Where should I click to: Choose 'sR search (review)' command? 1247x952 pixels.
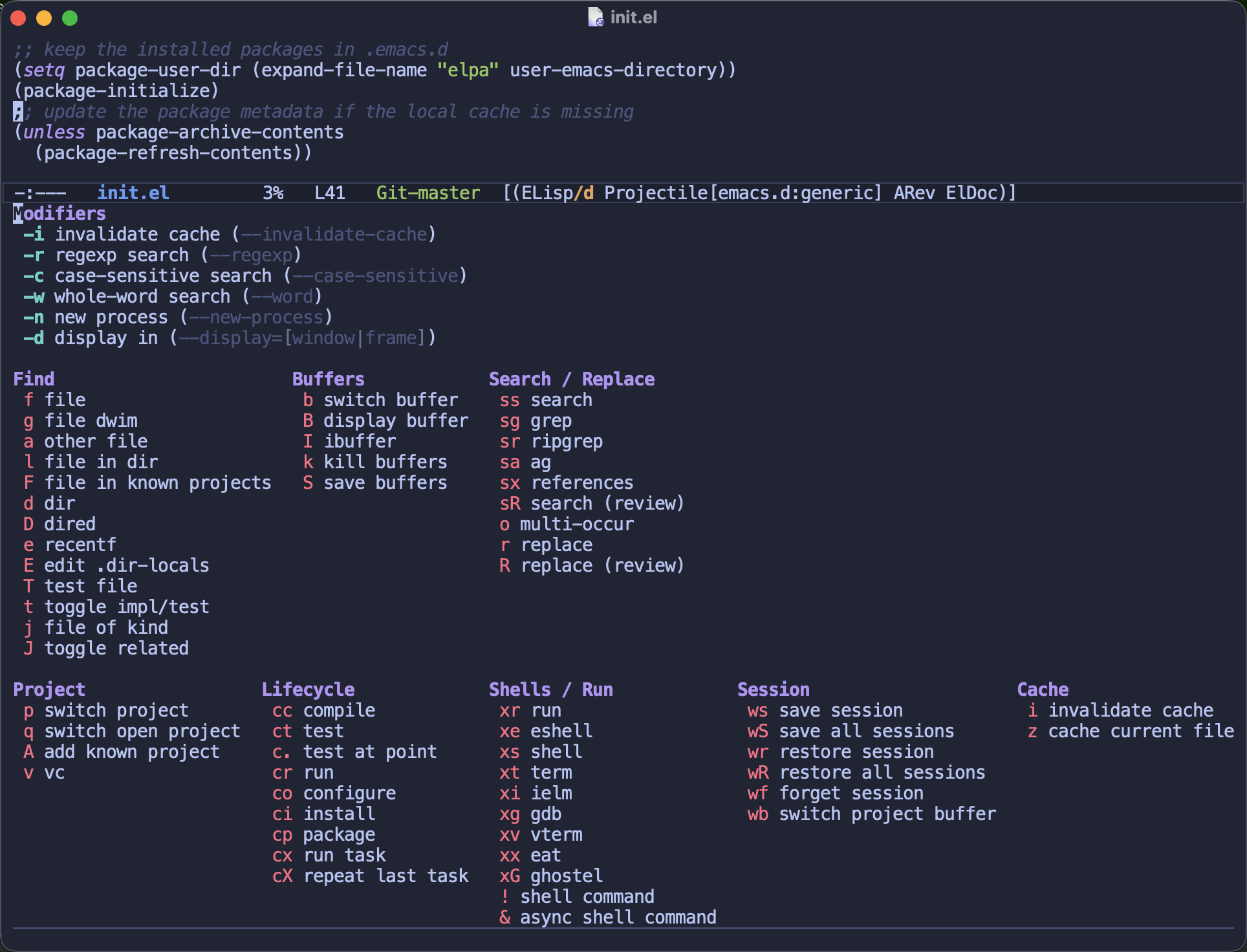pyautogui.click(x=592, y=503)
